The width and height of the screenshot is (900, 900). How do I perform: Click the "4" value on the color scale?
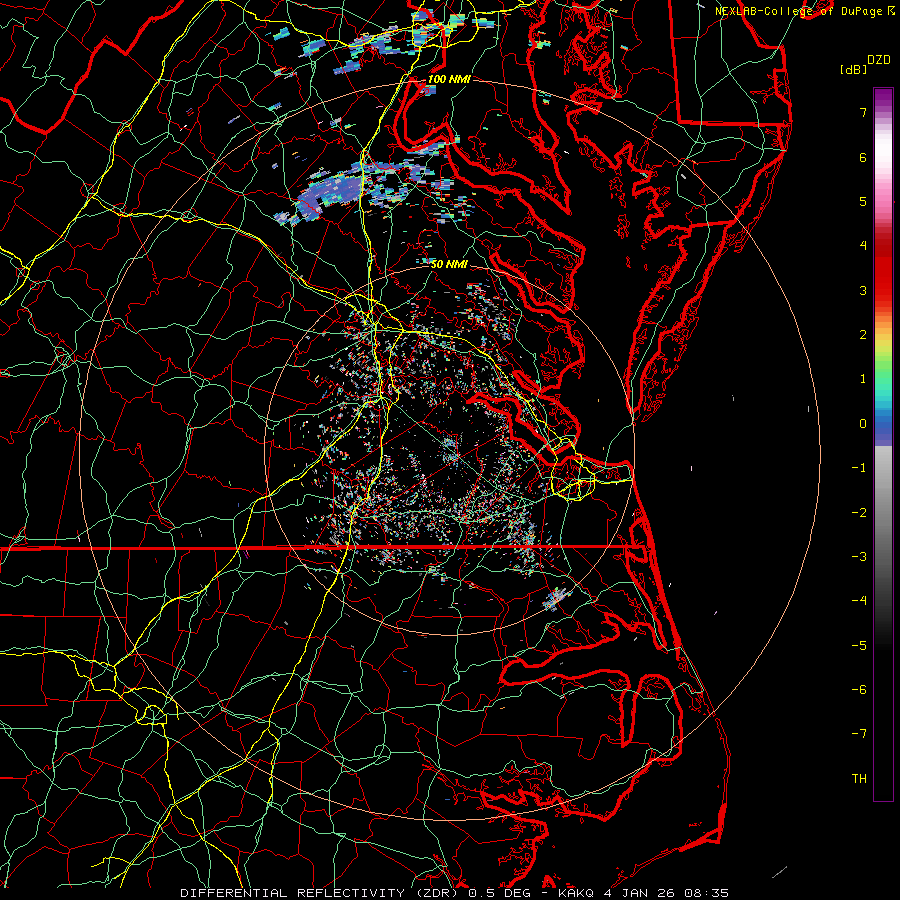click(863, 246)
